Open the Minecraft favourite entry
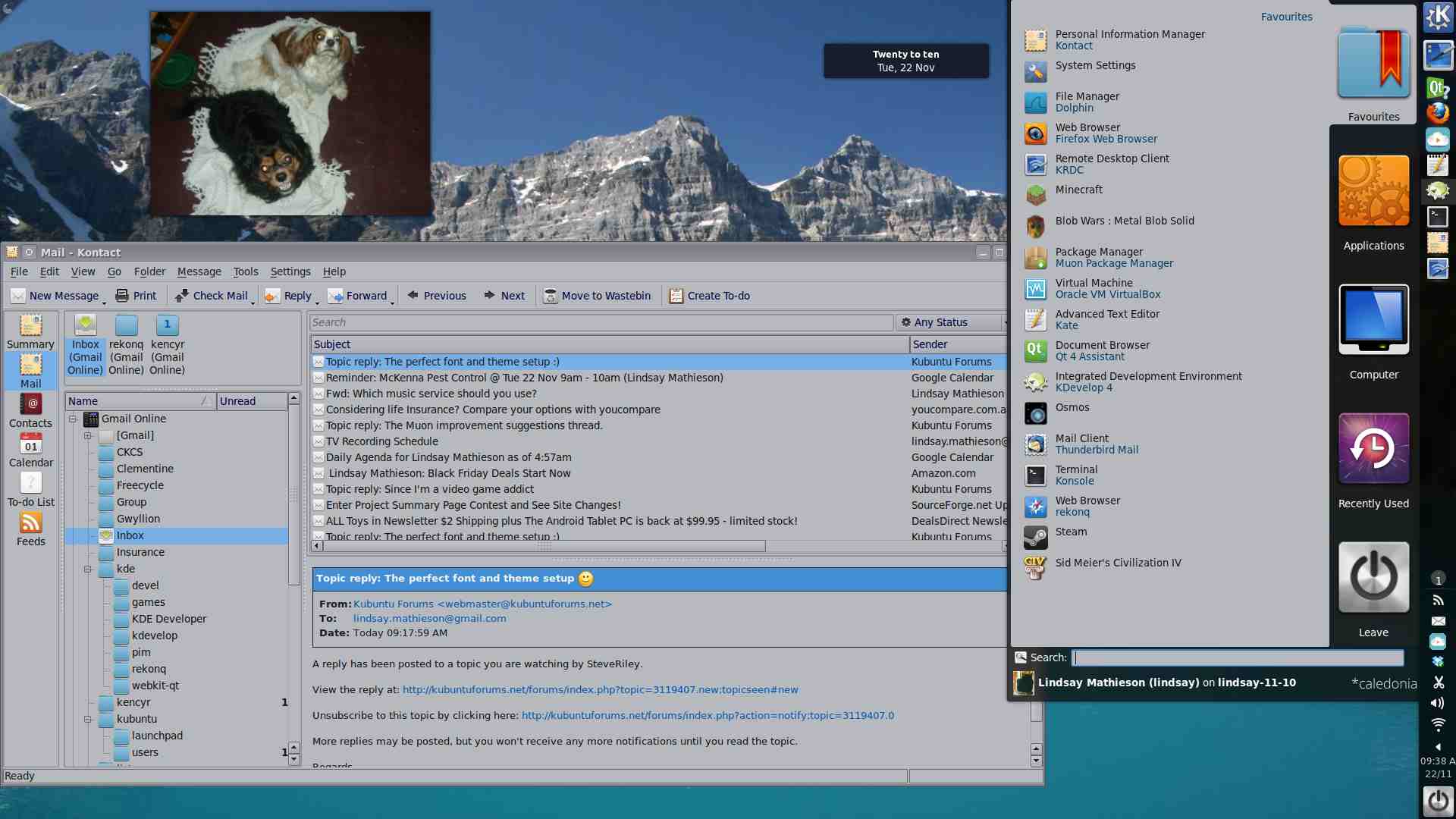The height and width of the screenshot is (819, 1456). click(1078, 190)
